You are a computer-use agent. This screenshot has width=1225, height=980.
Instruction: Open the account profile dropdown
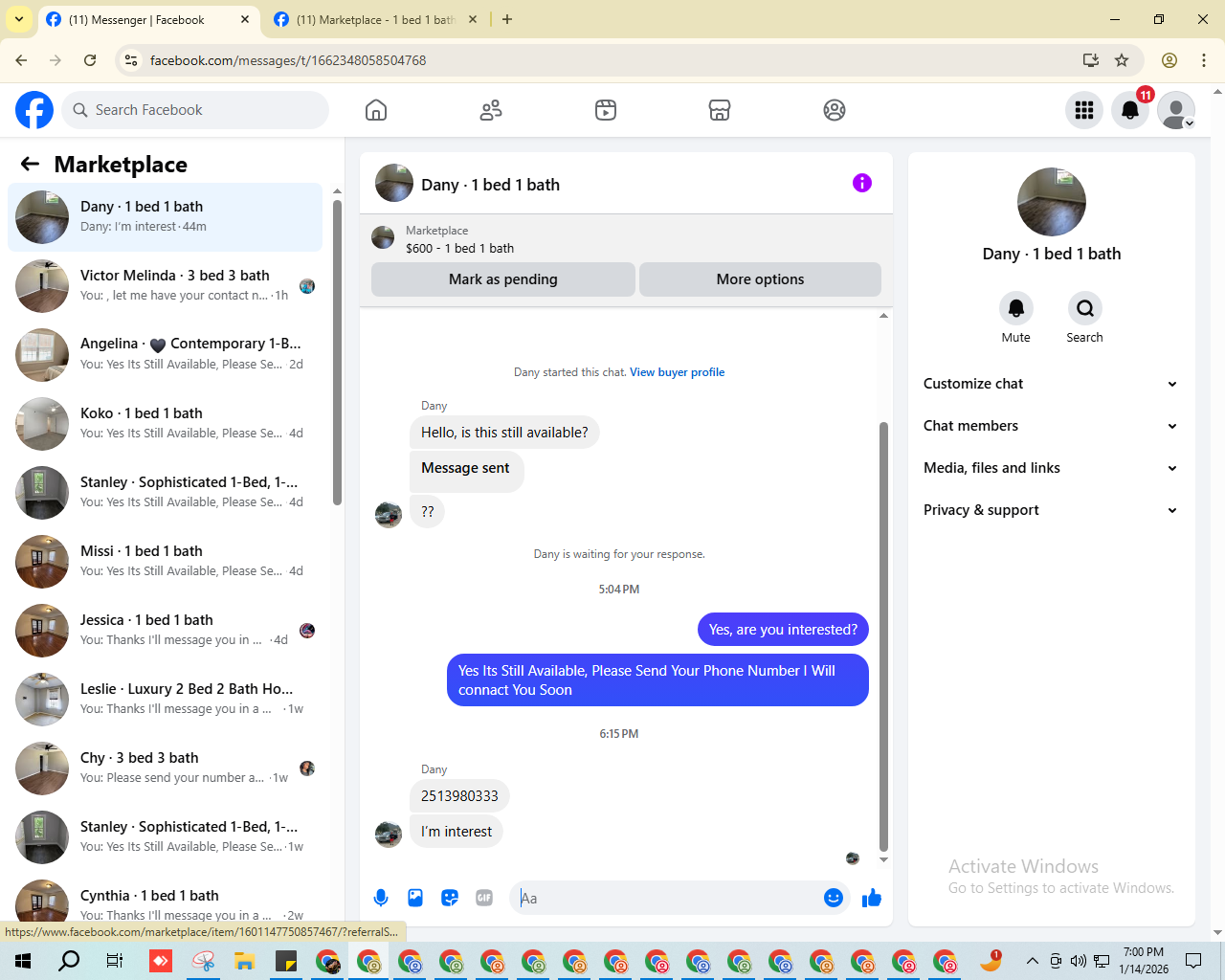[1176, 110]
